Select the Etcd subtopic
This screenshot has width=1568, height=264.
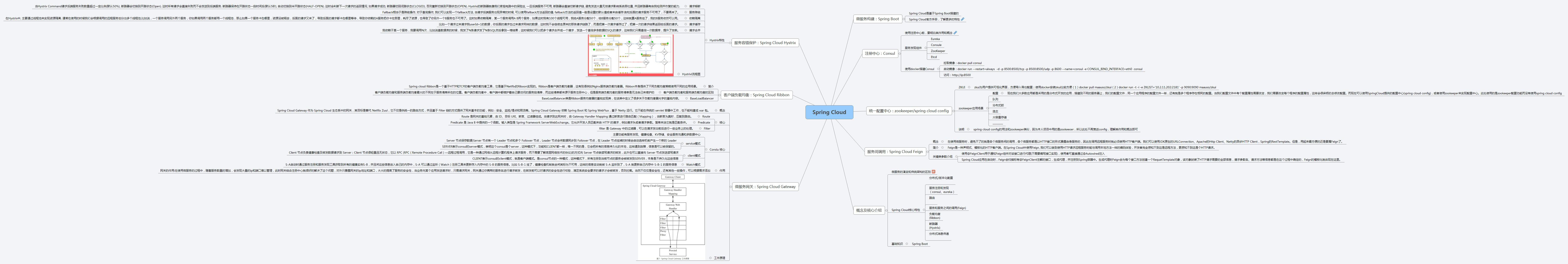pos(934,57)
